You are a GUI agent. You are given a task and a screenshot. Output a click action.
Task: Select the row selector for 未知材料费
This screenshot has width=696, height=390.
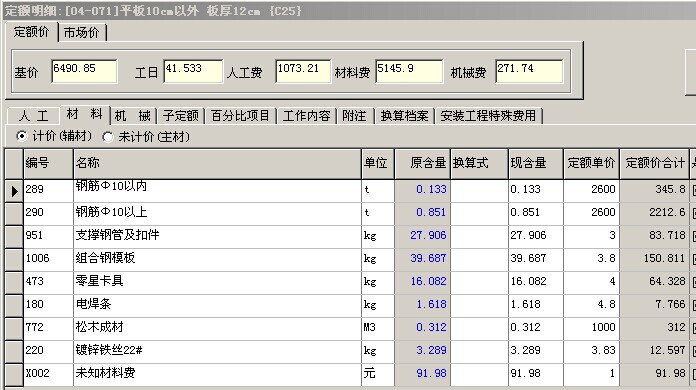14,375
